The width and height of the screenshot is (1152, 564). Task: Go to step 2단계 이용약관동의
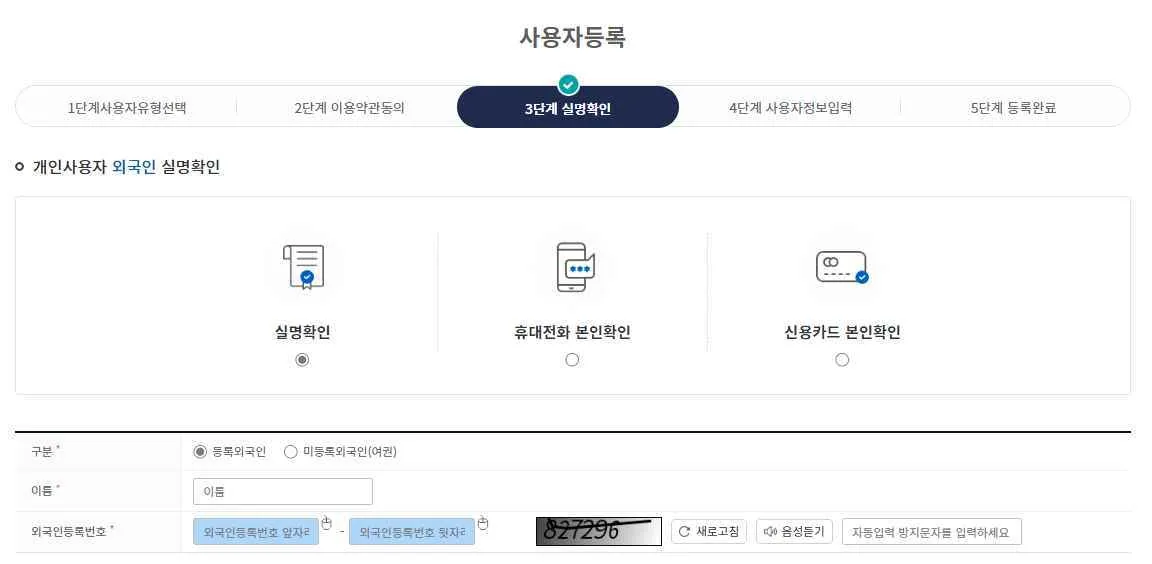[x=350, y=108]
